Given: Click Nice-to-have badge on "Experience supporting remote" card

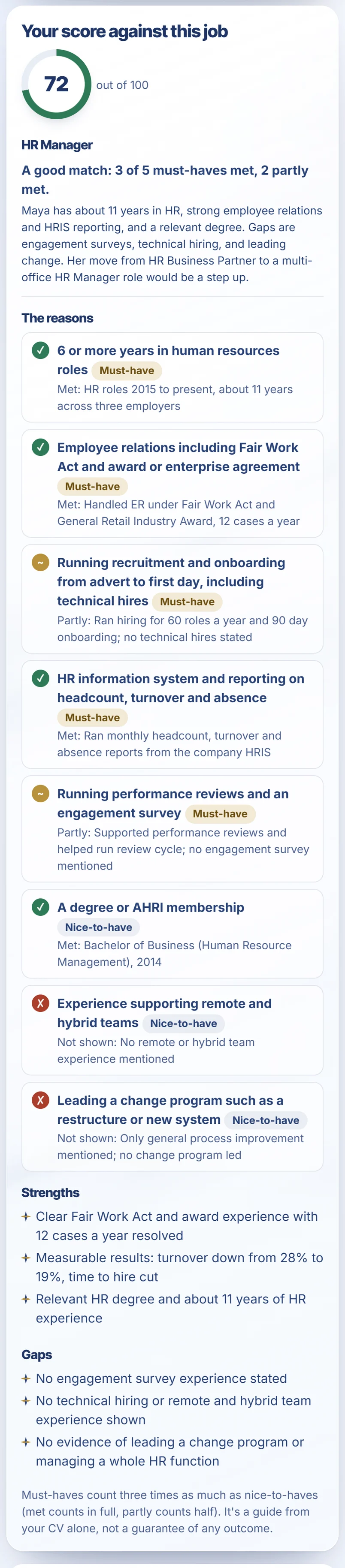Looking at the screenshot, I should [184, 1023].
